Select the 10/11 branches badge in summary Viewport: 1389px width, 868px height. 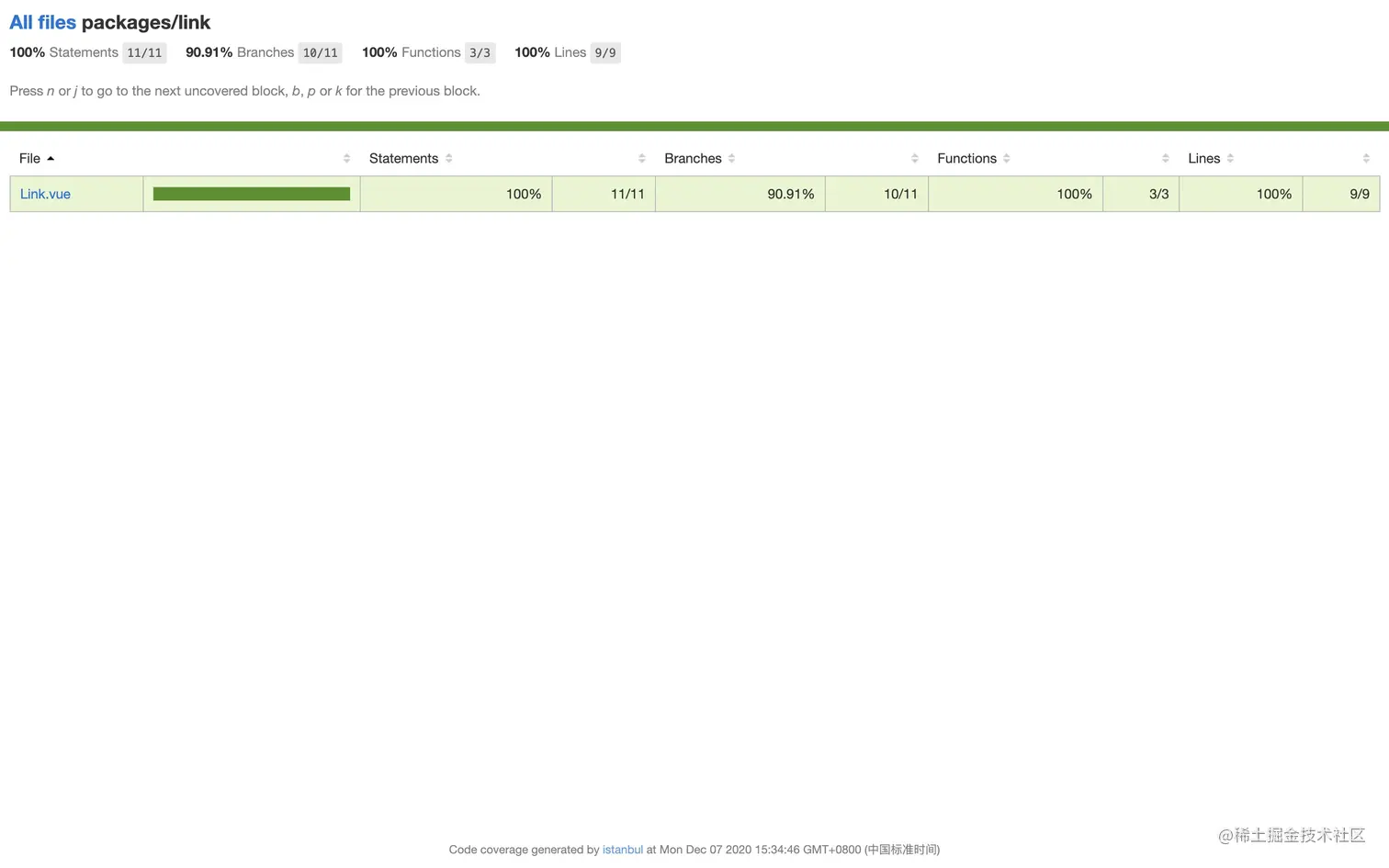click(x=321, y=52)
